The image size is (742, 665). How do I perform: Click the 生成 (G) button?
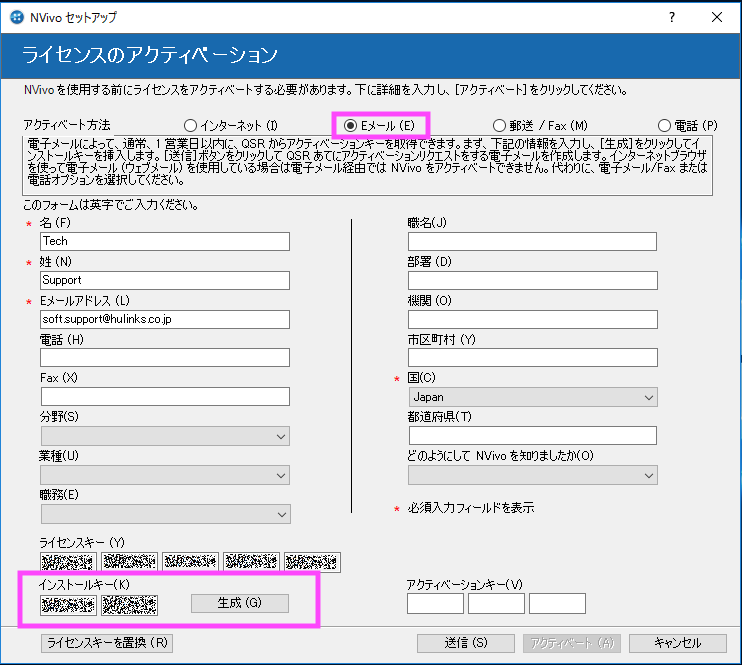point(240,603)
